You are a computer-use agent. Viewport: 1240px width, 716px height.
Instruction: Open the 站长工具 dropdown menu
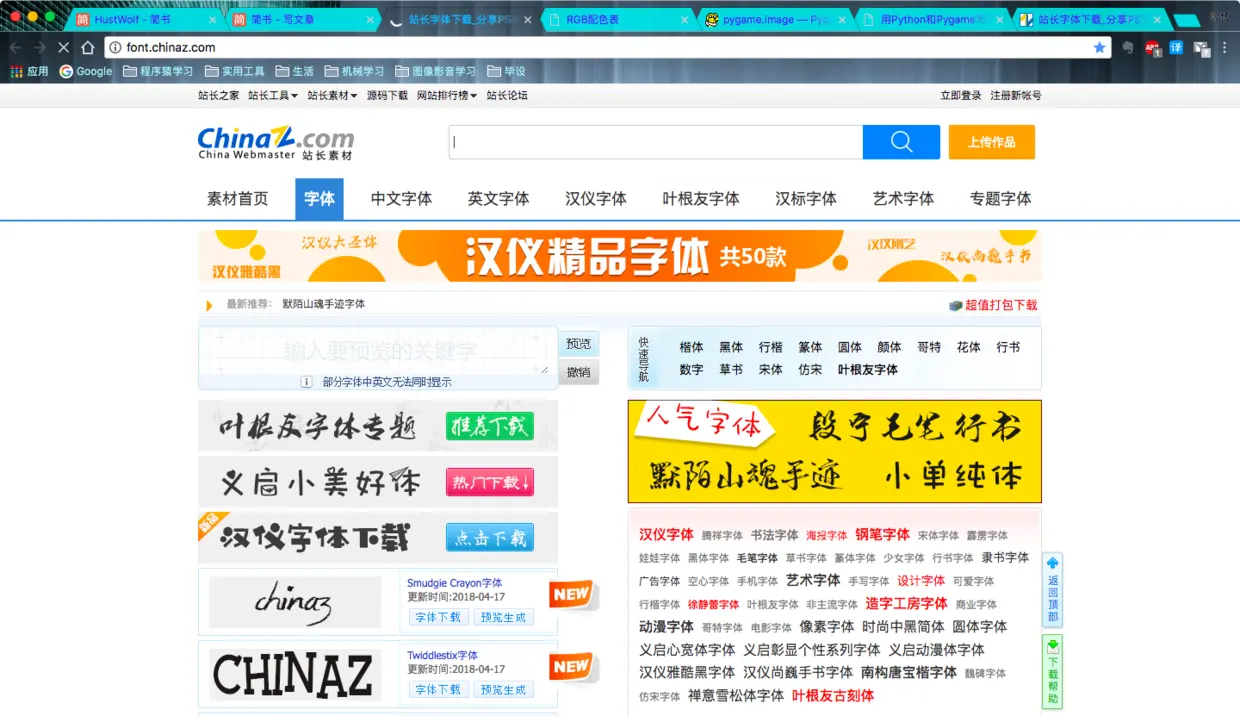[x=273, y=95]
